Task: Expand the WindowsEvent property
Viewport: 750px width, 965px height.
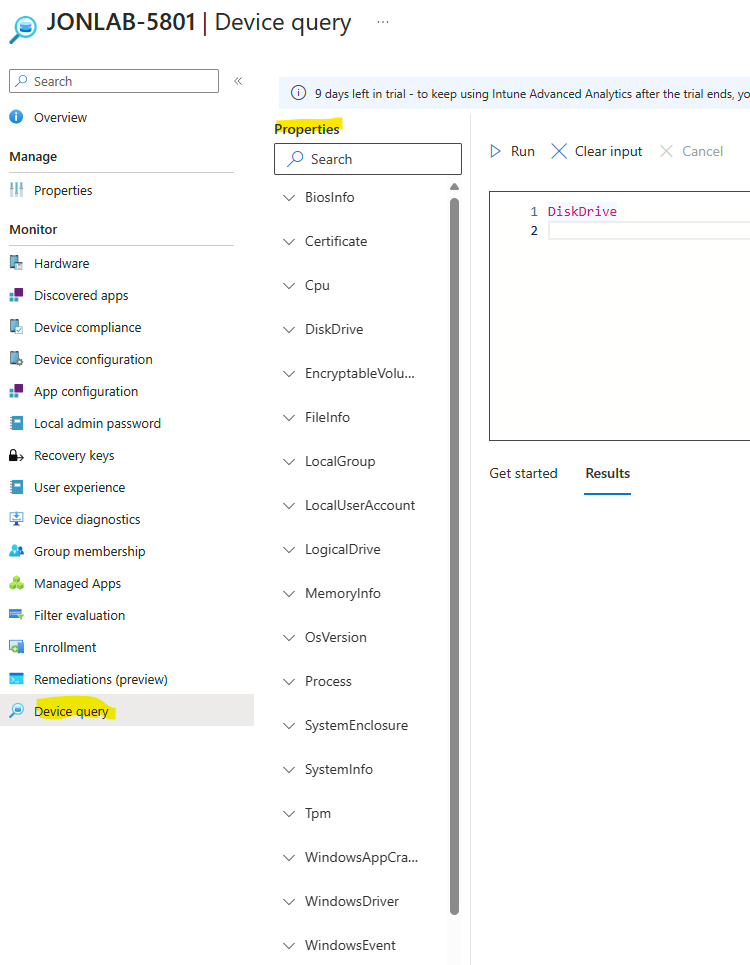Action: coord(289,946)
